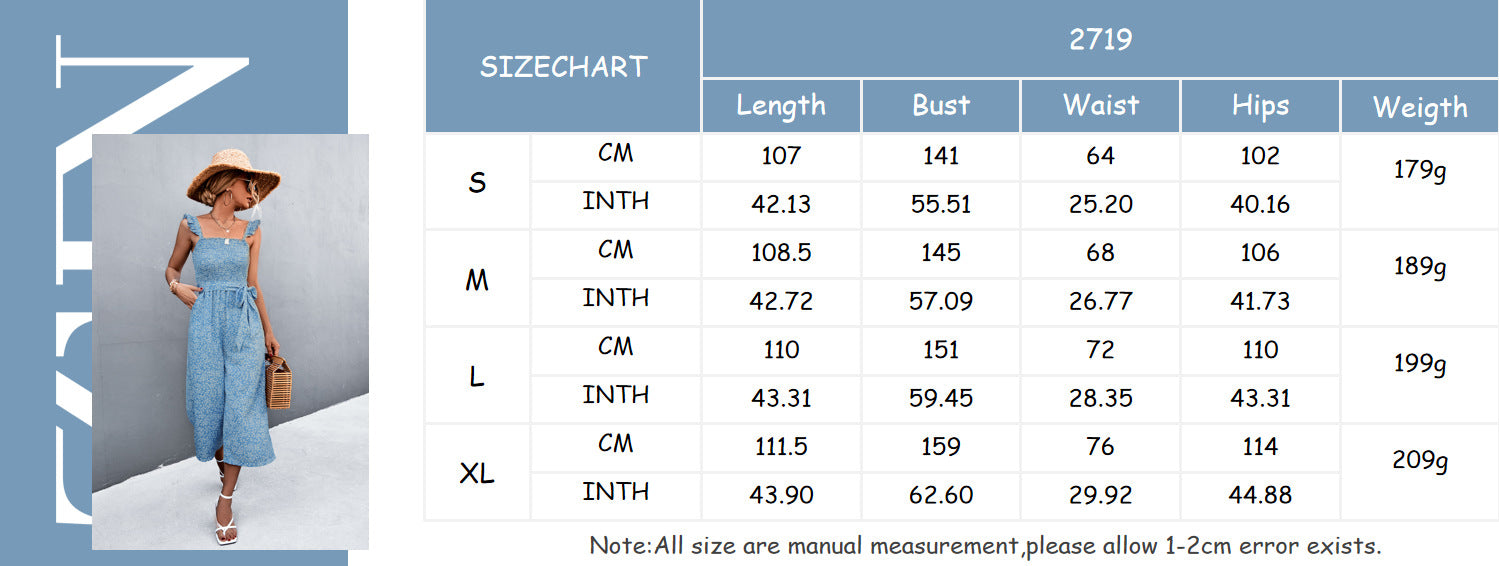This screenshot has width=1499, height=566.
Task: Click the 2719 product code header
Action: tap(1099, 39)
